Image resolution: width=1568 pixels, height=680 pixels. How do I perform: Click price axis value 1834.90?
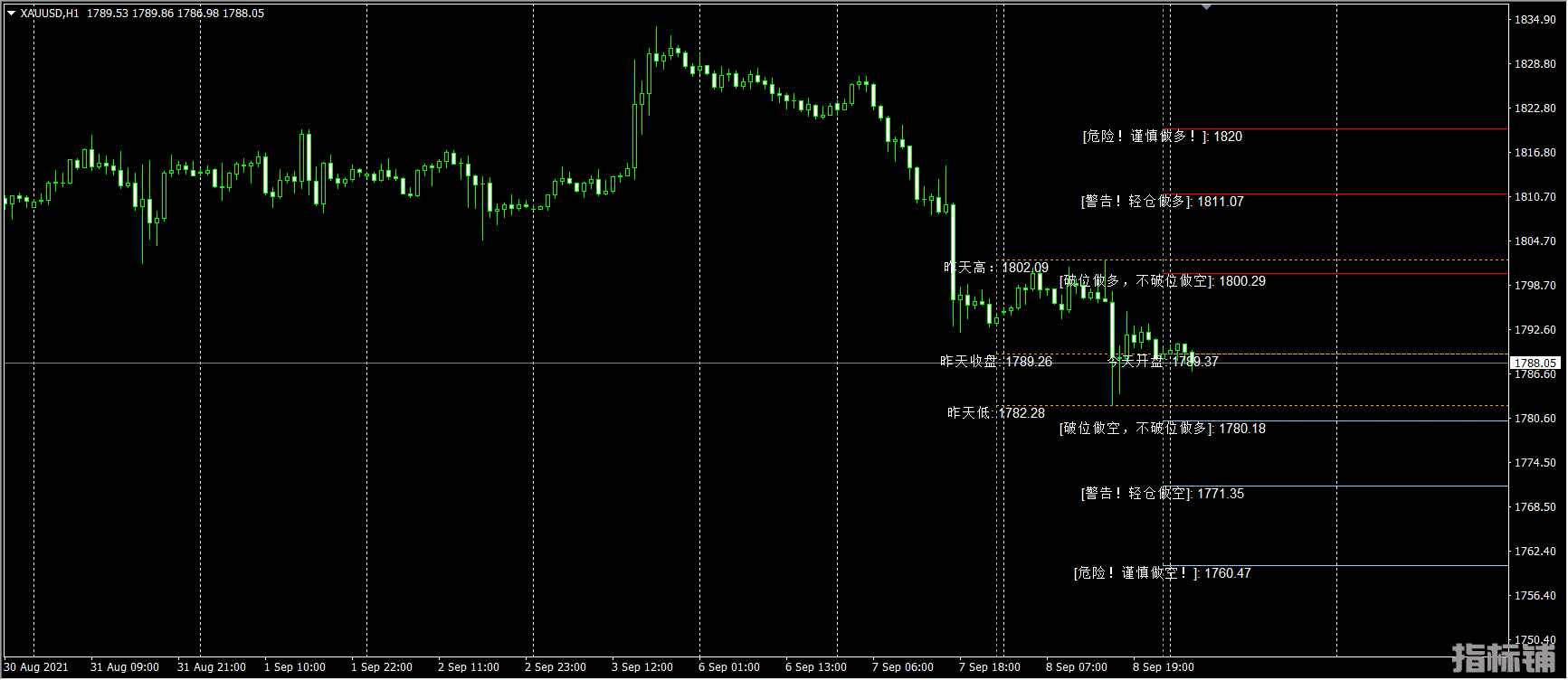coord(1535,20)
